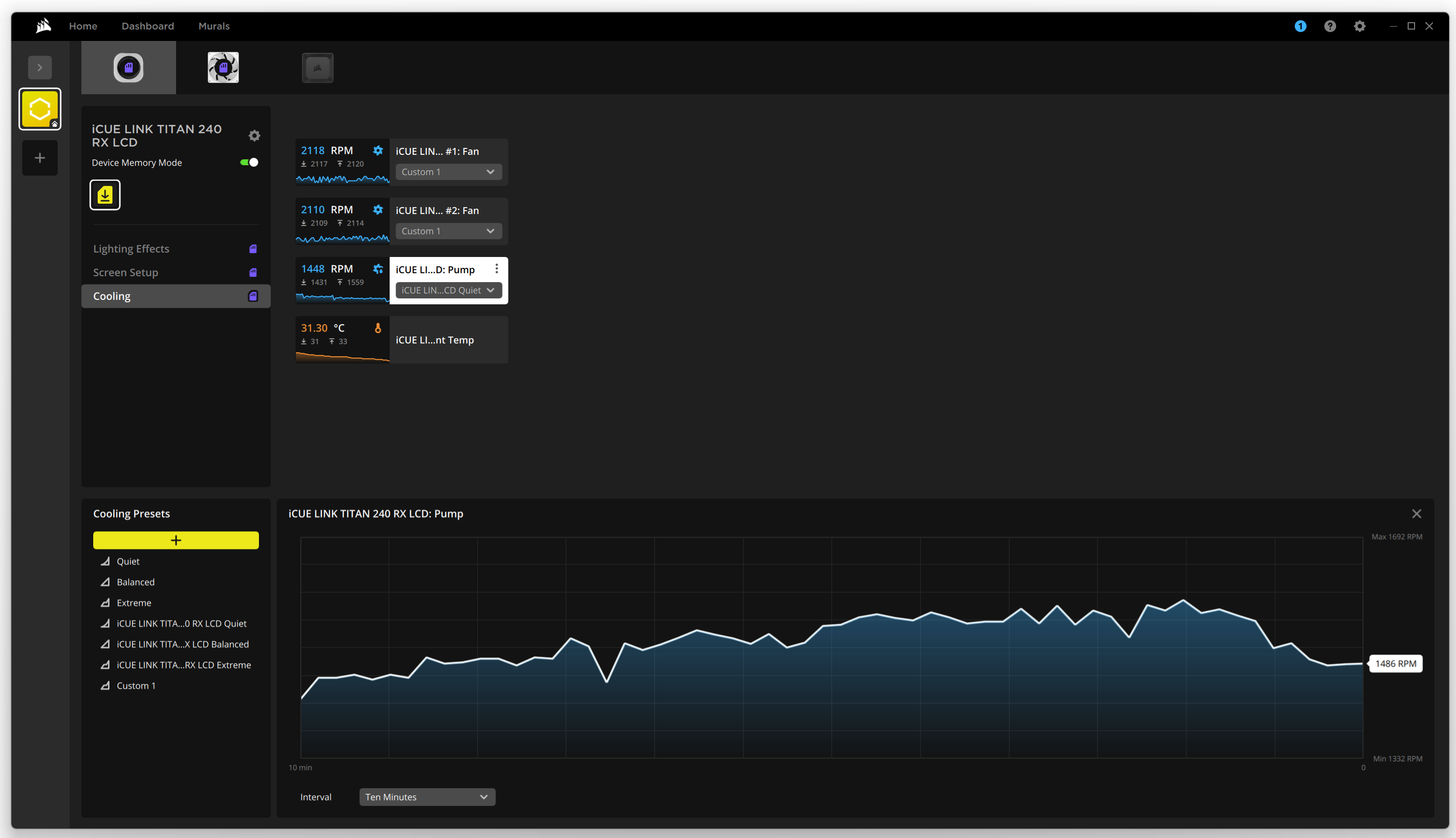1456x838 pixels.
Task: Click memory chip icon beside Cooling
Action: (253, 296)
